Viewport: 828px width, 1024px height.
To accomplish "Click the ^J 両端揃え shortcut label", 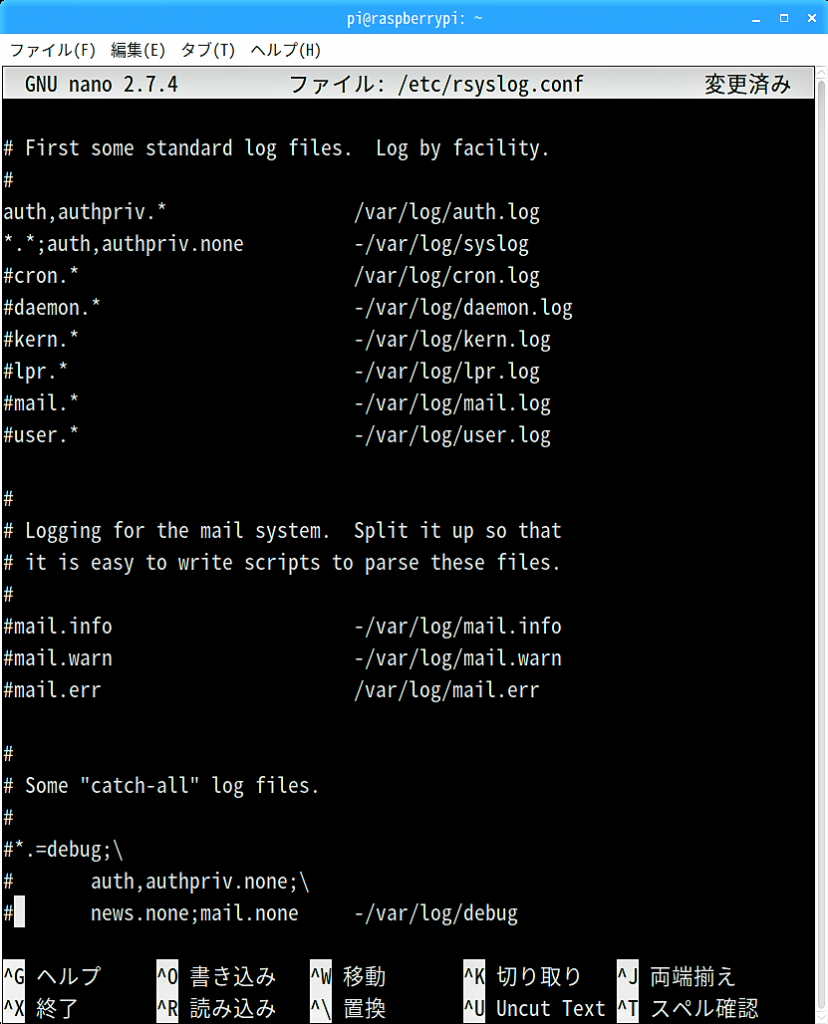I will (677, 976).
